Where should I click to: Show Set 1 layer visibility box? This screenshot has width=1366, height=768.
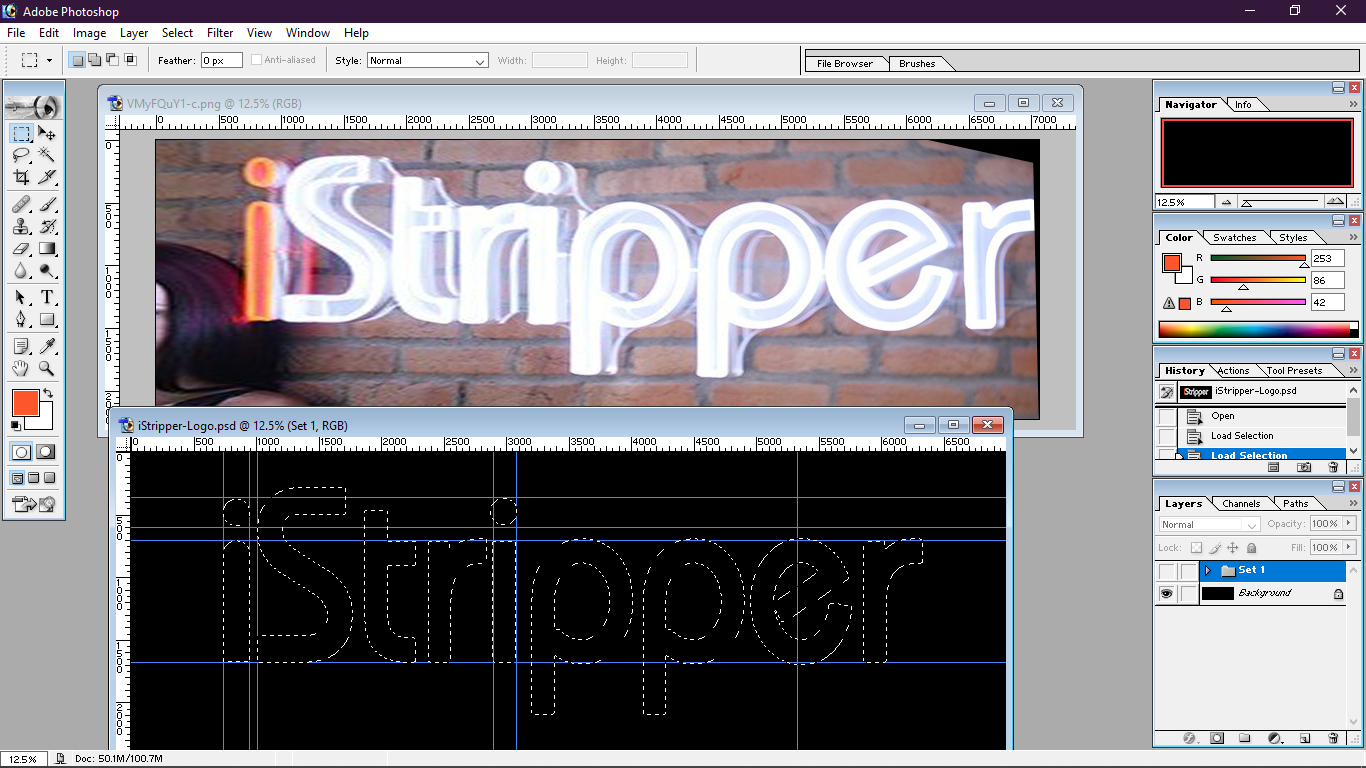(x=1166, y=571)
